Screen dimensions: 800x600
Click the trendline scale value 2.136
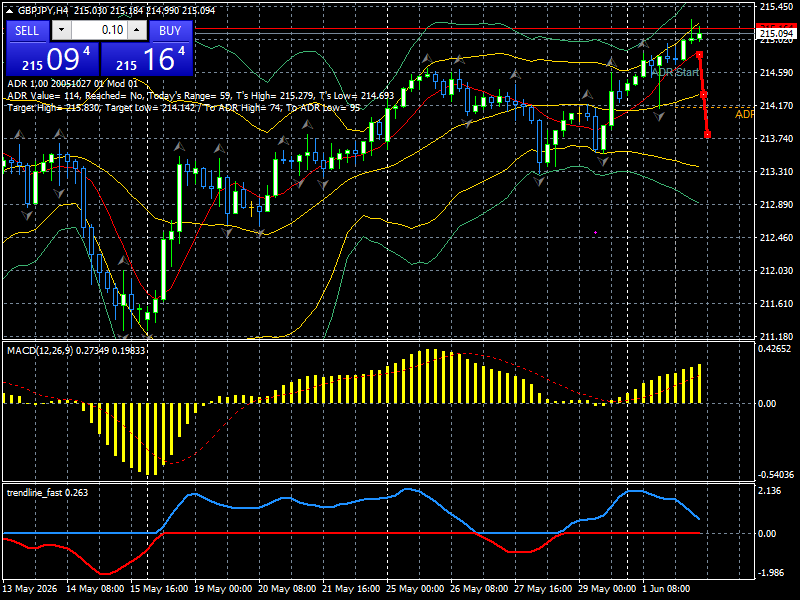[770, 491]
